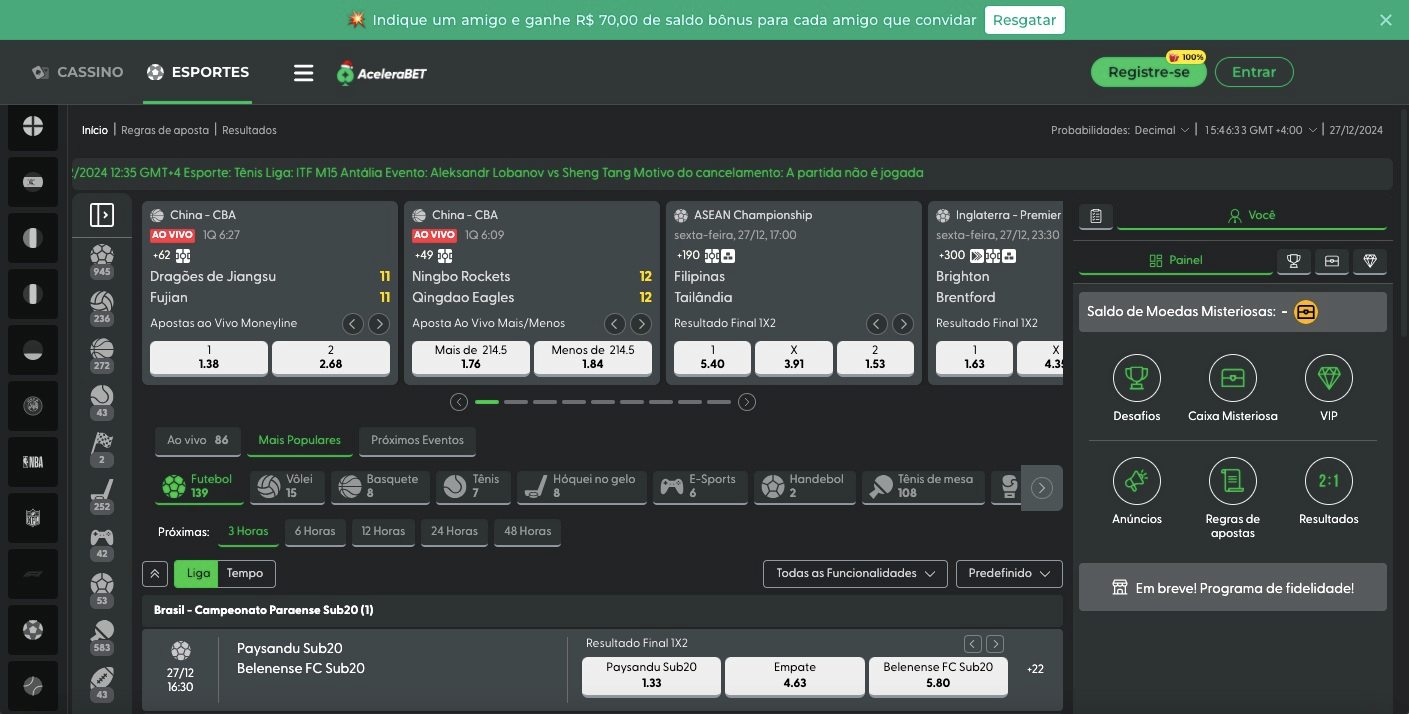The width and height of the screenshot is (1409, 714).
Task: Close the referral promo banner
Action: [x=1386, y=20]
